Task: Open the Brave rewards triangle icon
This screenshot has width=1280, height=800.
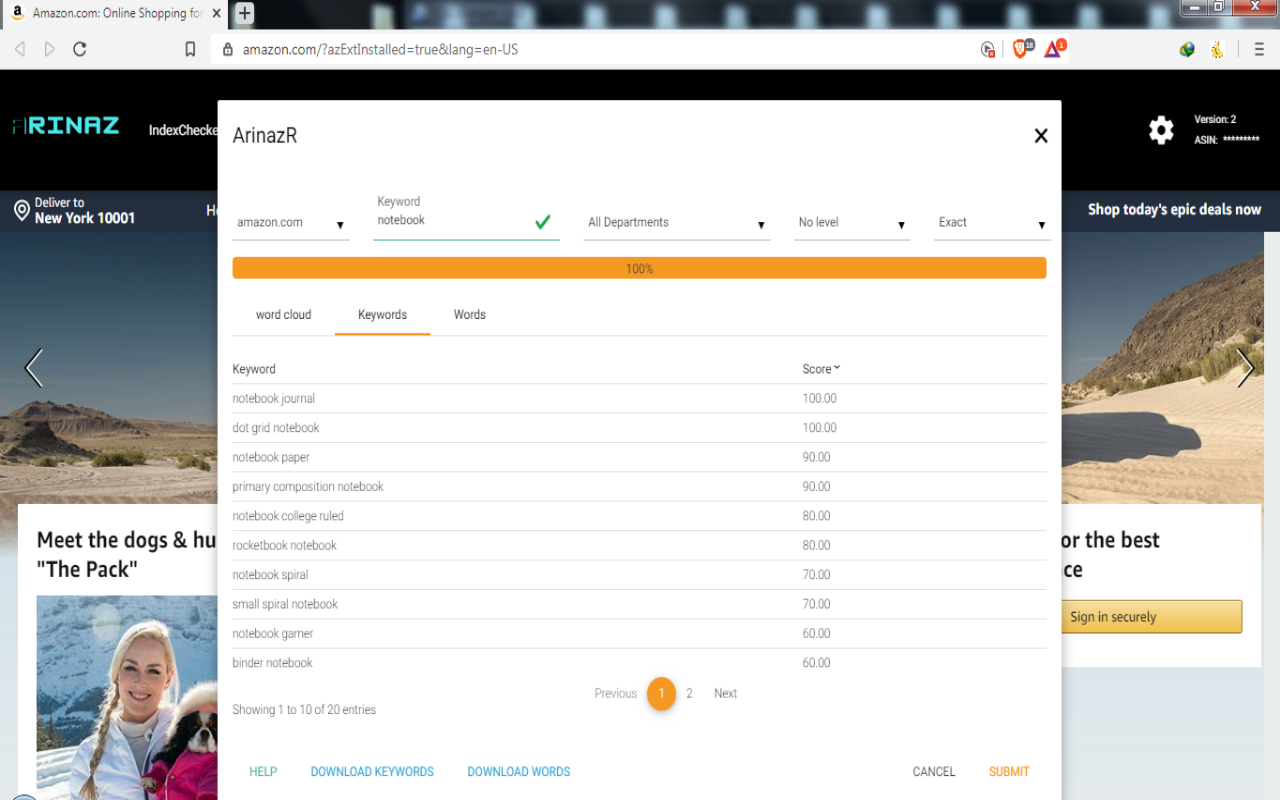Action: point(1054,49)
